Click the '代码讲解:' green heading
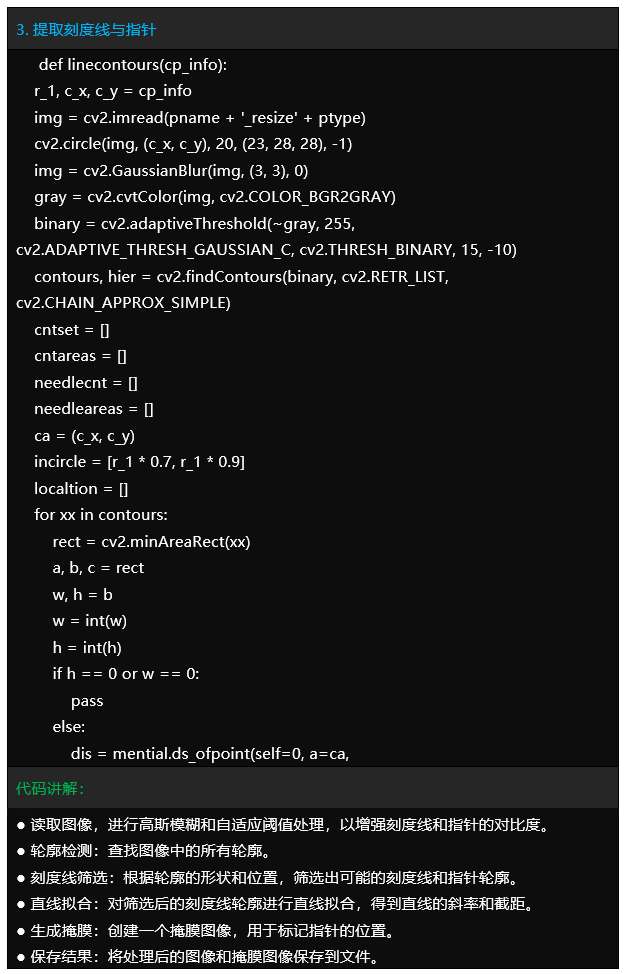This screenshot has height=974, width=624. (51, 789)
